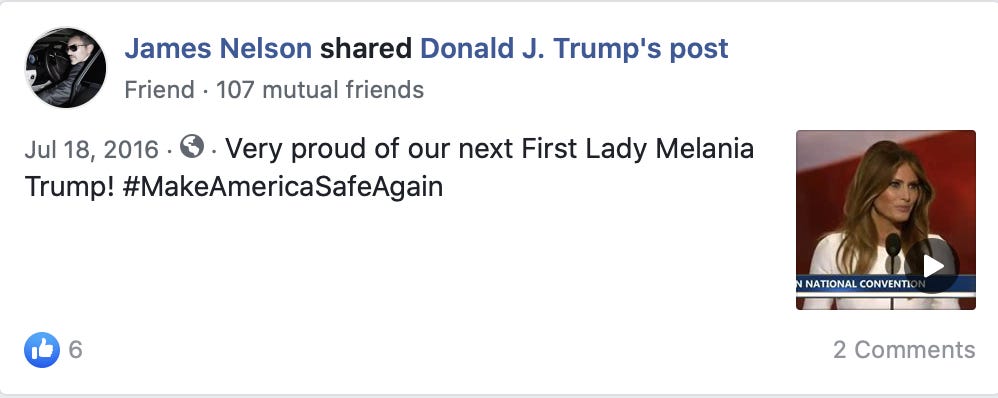Click the Friend status label
The height and width of the screenshot is (398, 998).
tap(160, 90)
